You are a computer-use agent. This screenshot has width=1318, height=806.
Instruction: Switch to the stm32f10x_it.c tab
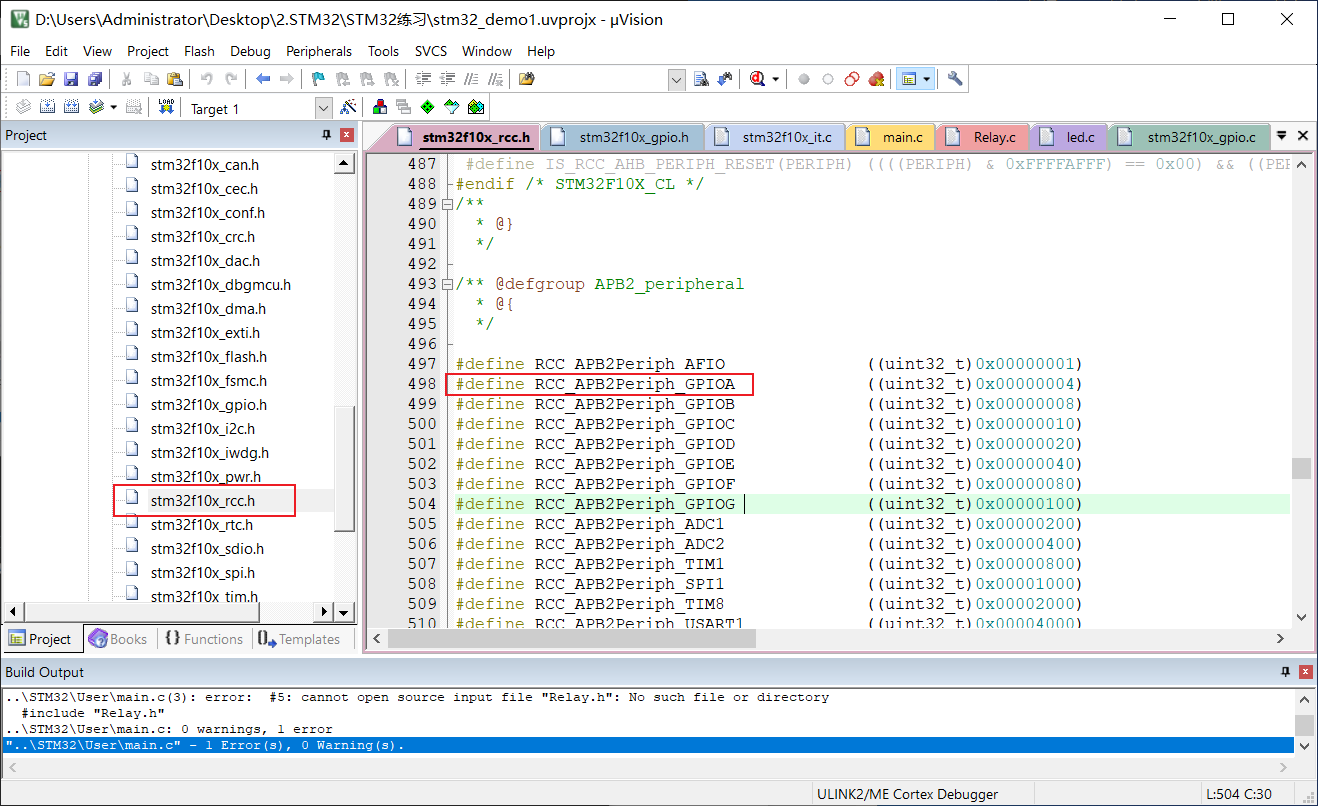tap(775, 137)
